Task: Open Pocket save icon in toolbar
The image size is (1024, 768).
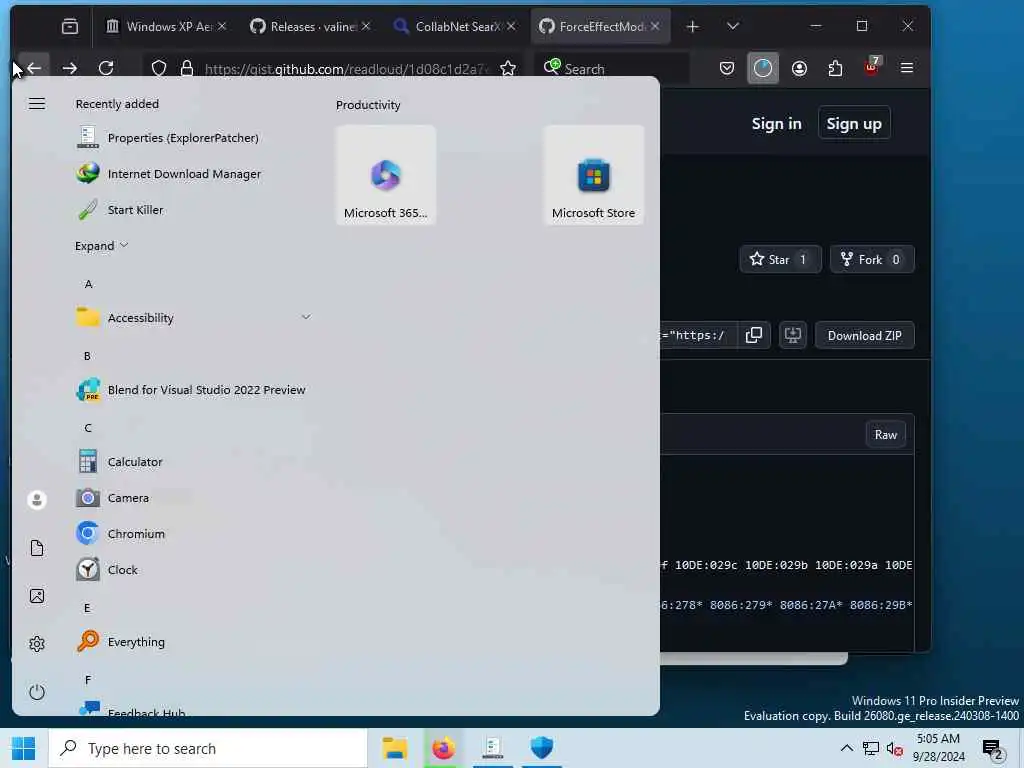Action: 727,68
